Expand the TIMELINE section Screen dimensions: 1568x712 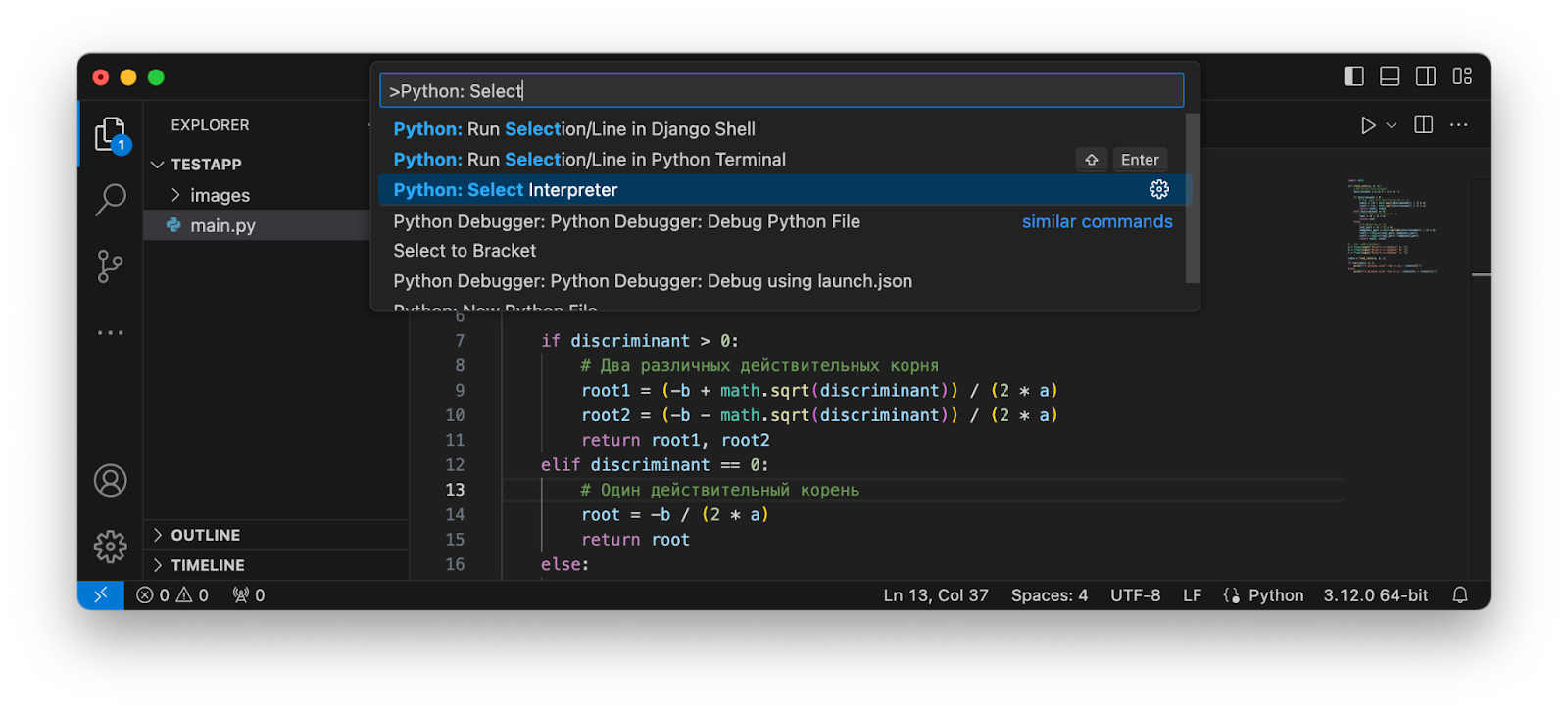[x=276, y=565]
